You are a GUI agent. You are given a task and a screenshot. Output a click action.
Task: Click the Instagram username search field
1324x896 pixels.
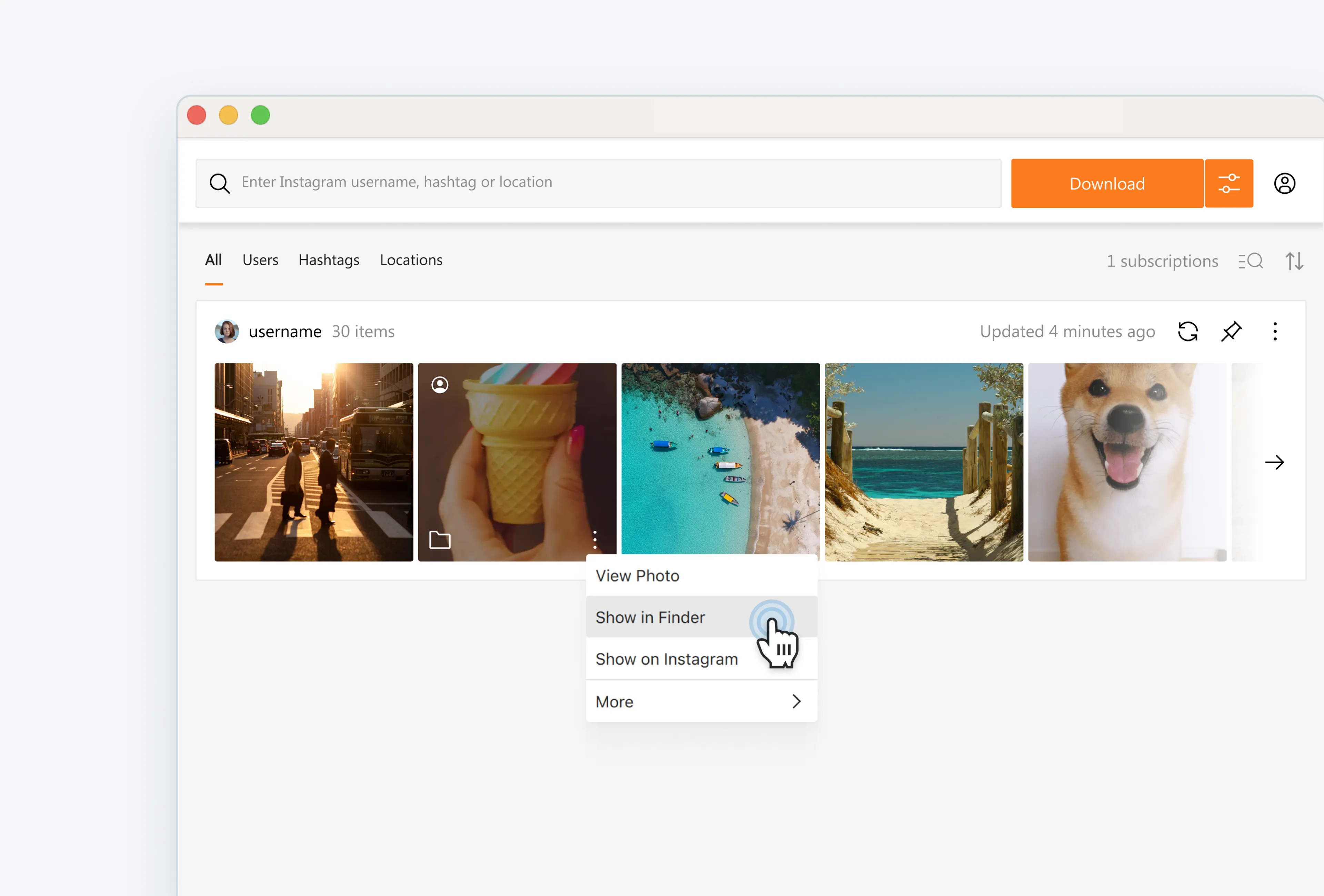tap(598, 182)
